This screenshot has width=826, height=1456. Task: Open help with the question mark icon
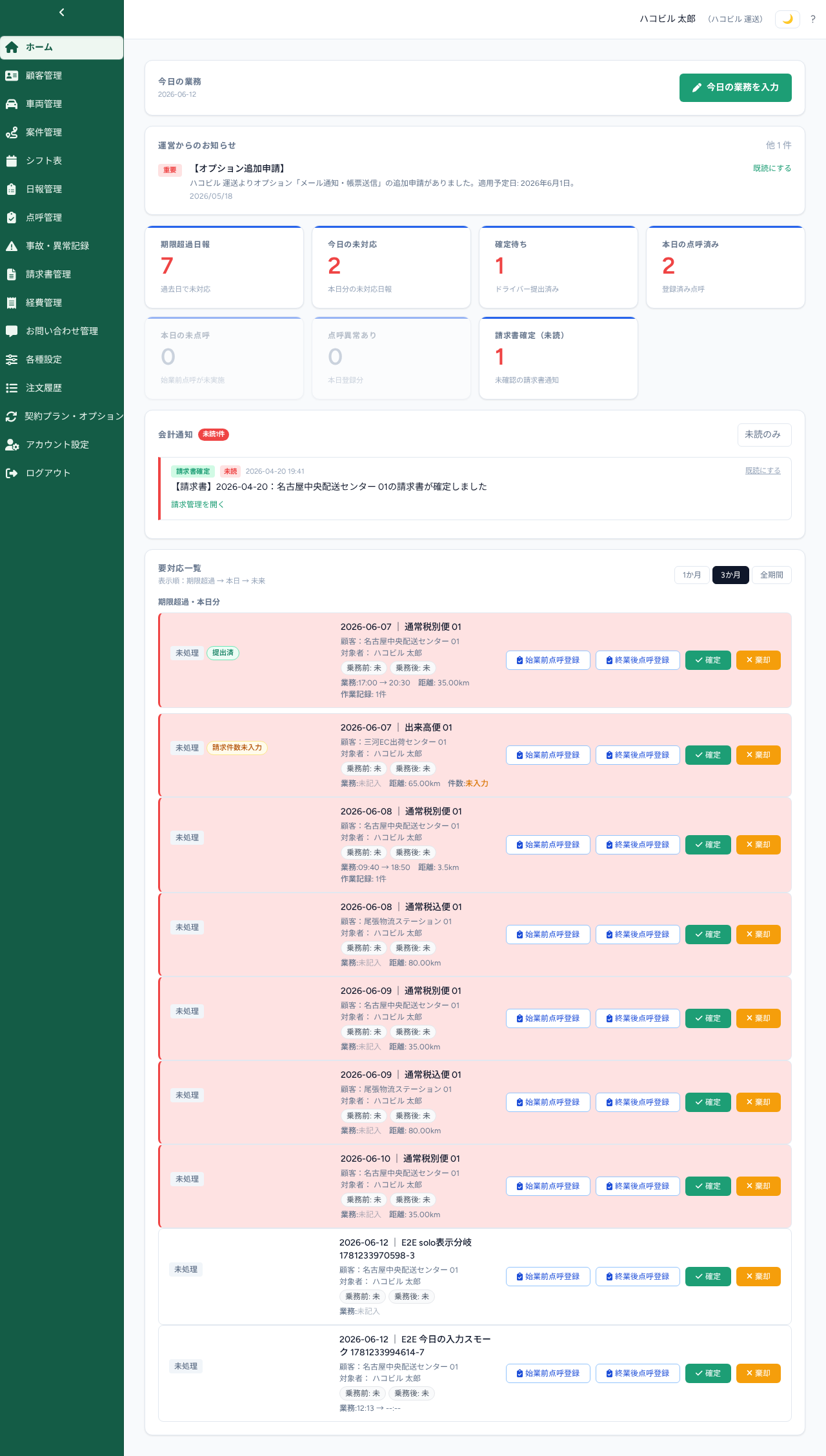[x=813, y=19]
